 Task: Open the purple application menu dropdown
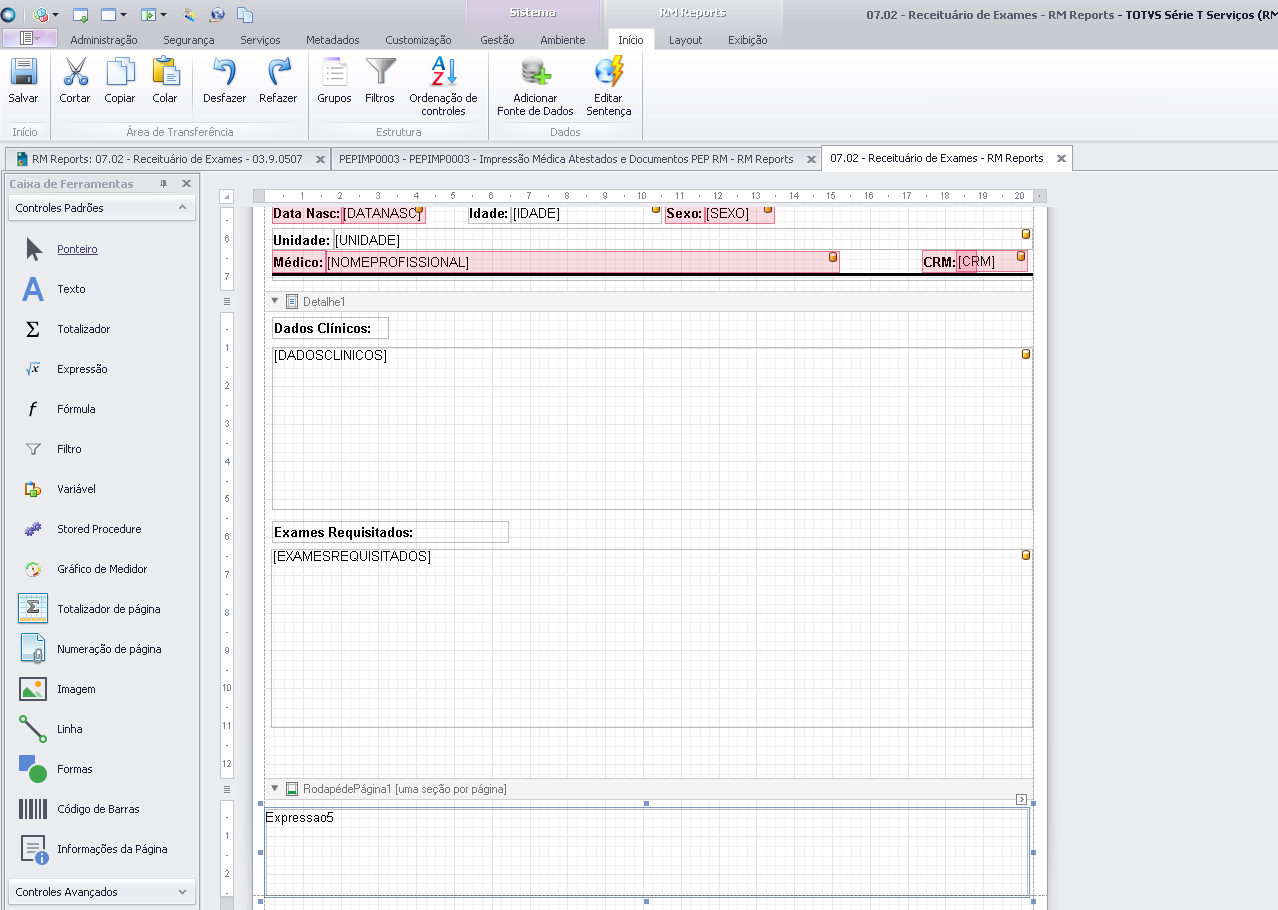coord(30,39)
